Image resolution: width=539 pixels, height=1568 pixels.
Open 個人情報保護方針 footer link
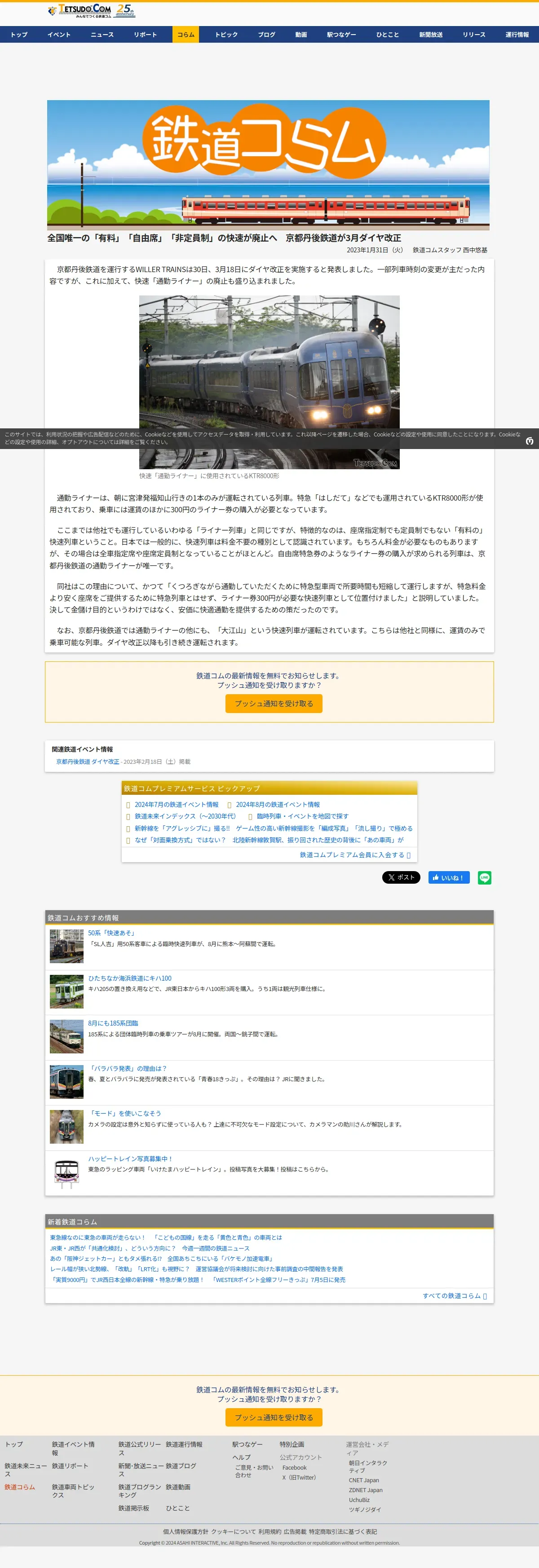186,1532
